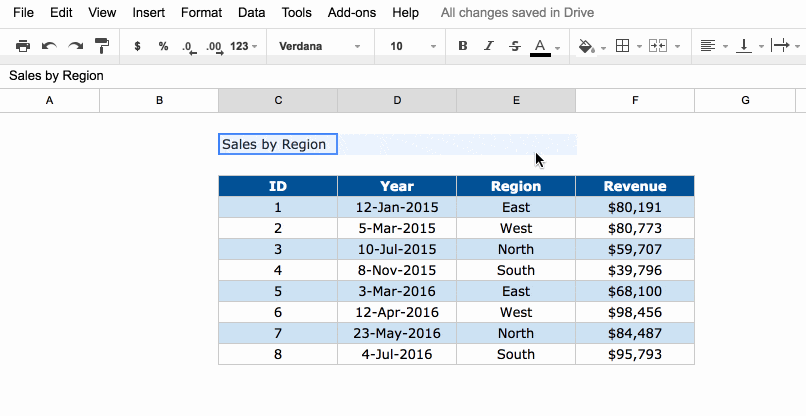Select the Paint format roller
Screen dimensions: 806x416
tap(101, 46)
